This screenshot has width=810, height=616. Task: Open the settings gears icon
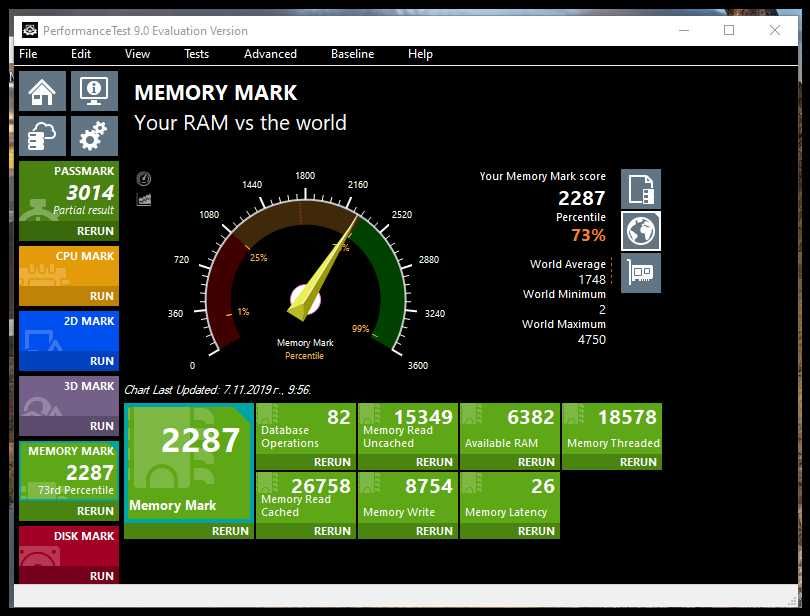pos(94,136)
